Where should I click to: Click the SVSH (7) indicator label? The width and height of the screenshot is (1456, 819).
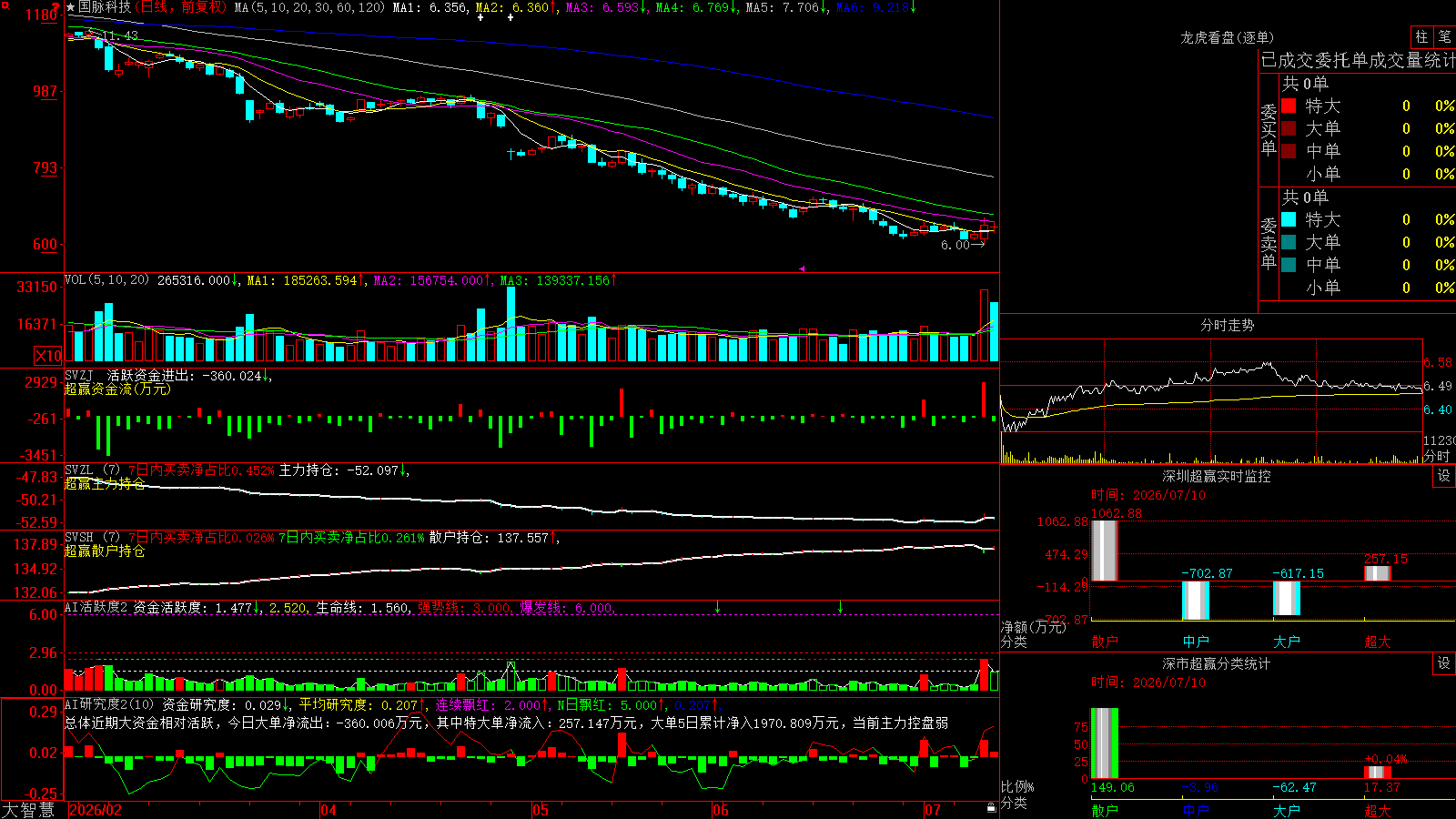click(x=93, y=538)
